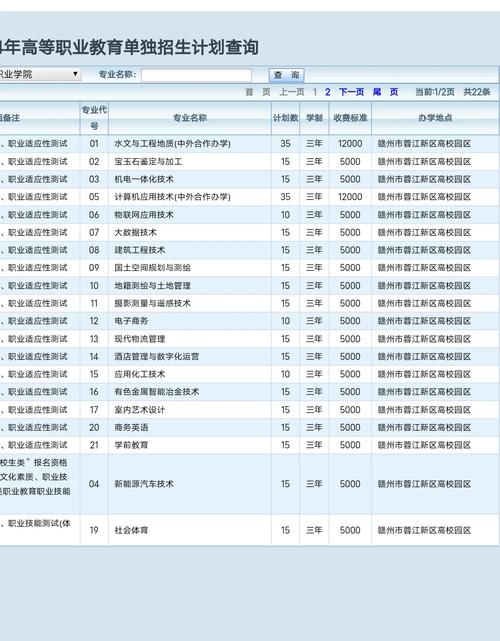Viewport: 500px width, 641px height.
Task: Click the 计划数 column header
Action: 285,118
